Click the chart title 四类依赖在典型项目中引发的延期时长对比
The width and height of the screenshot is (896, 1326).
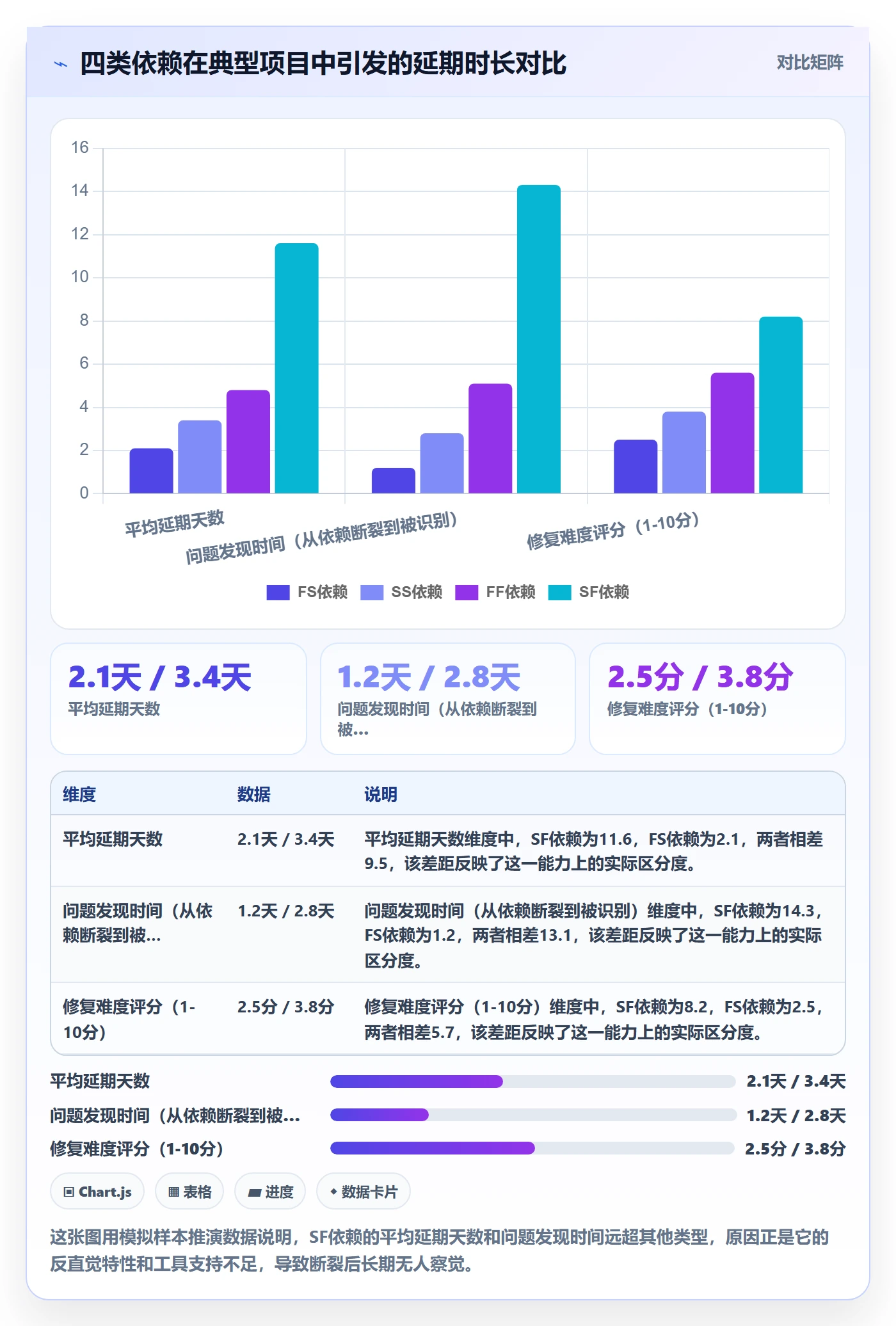pos(323,63)
